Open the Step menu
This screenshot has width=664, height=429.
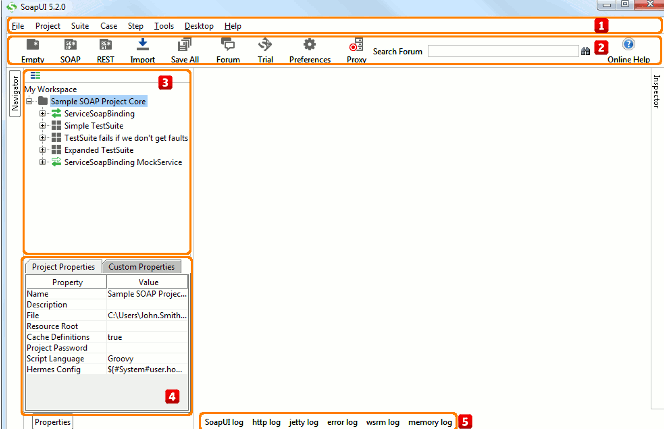(x=136, y=26)
